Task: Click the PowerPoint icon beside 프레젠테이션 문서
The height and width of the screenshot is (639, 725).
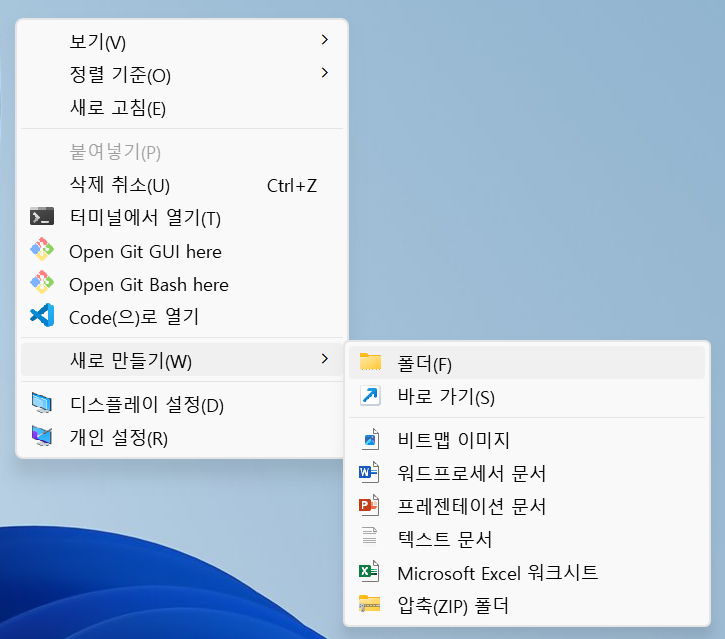Action: (x=370, y=506)
